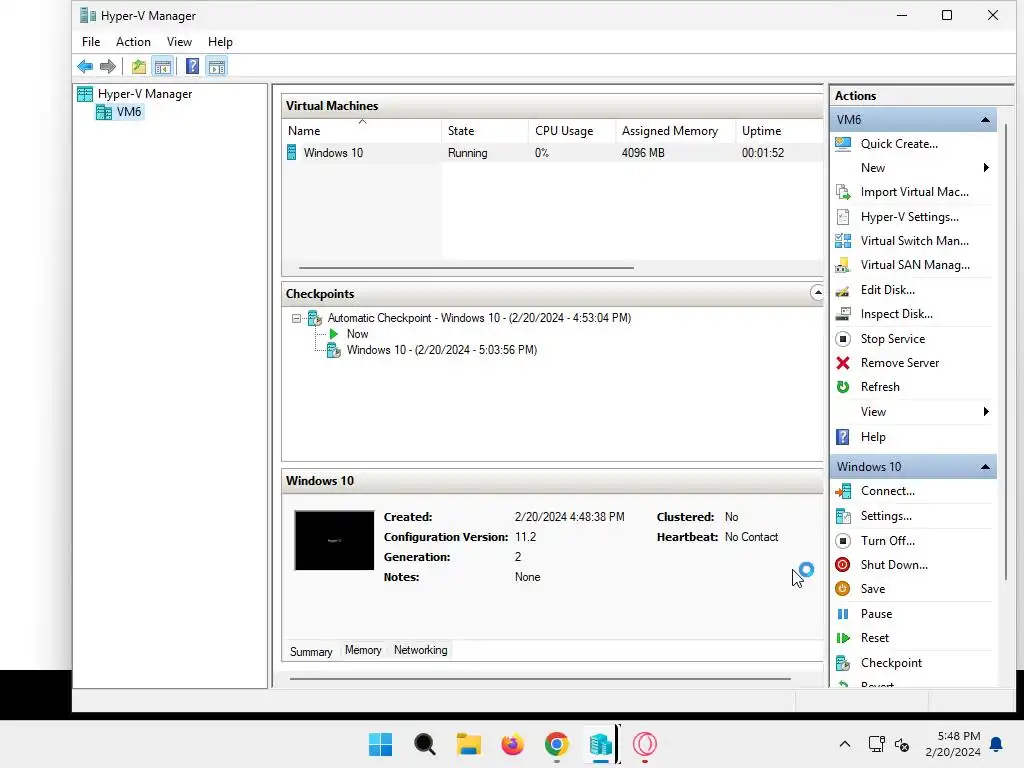Select the Now checkpoint node
This screenshot has width=1024, height=768.
coord(357,334)
